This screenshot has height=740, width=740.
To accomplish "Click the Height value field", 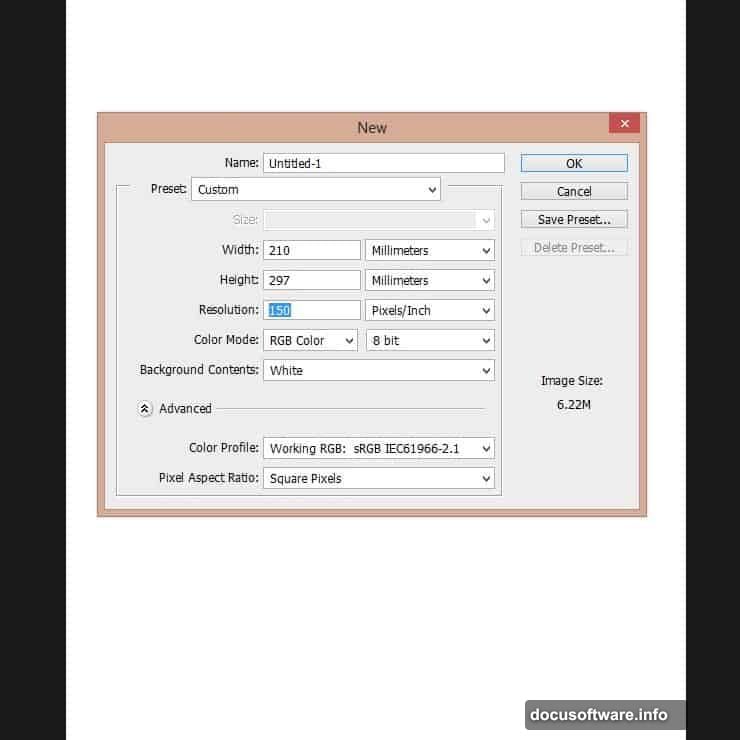I will point(312,280).
